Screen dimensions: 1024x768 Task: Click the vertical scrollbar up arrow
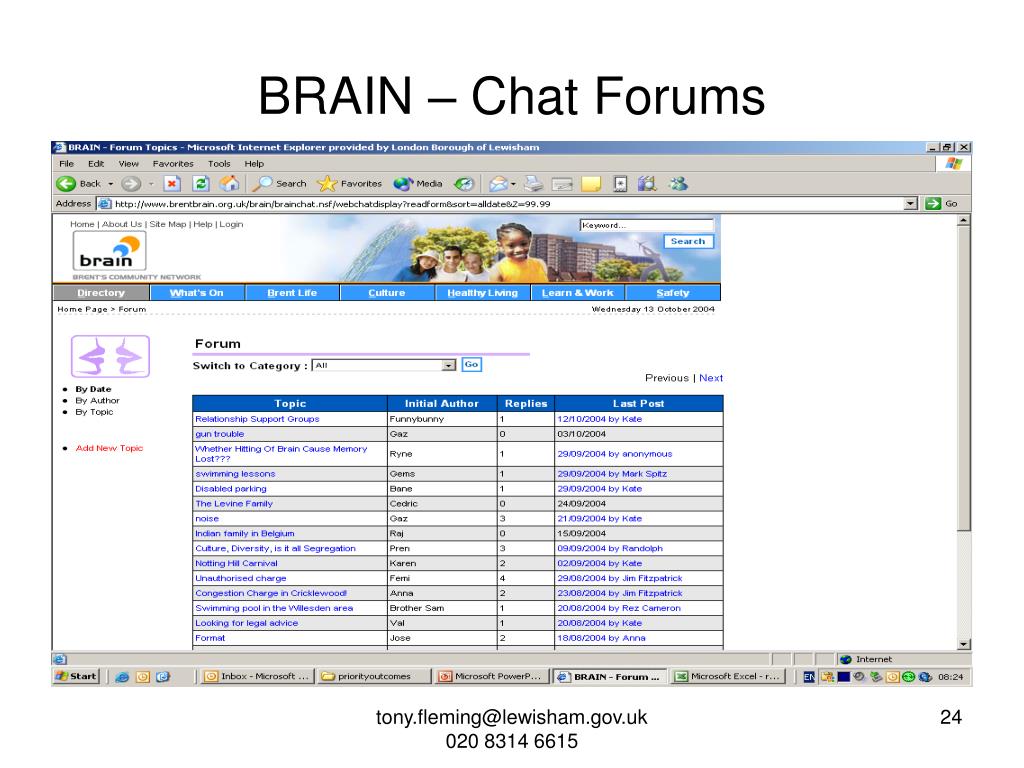pyautogui.click(x=964, y=221)
